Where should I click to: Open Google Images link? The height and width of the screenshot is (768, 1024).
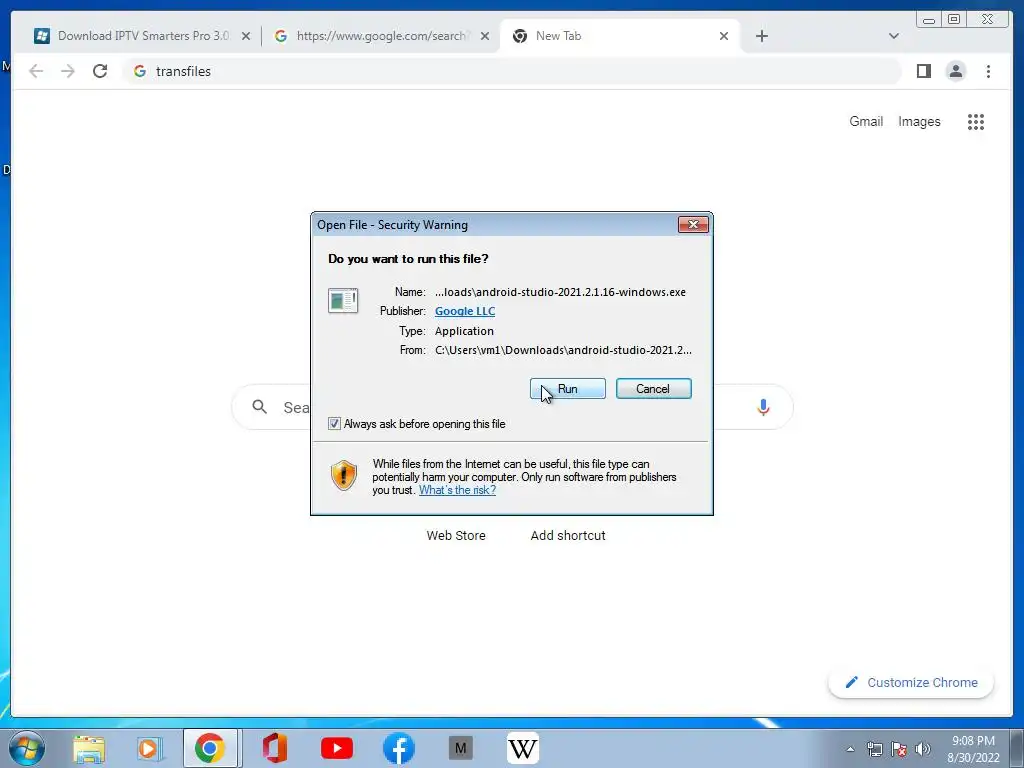point(919,121)
